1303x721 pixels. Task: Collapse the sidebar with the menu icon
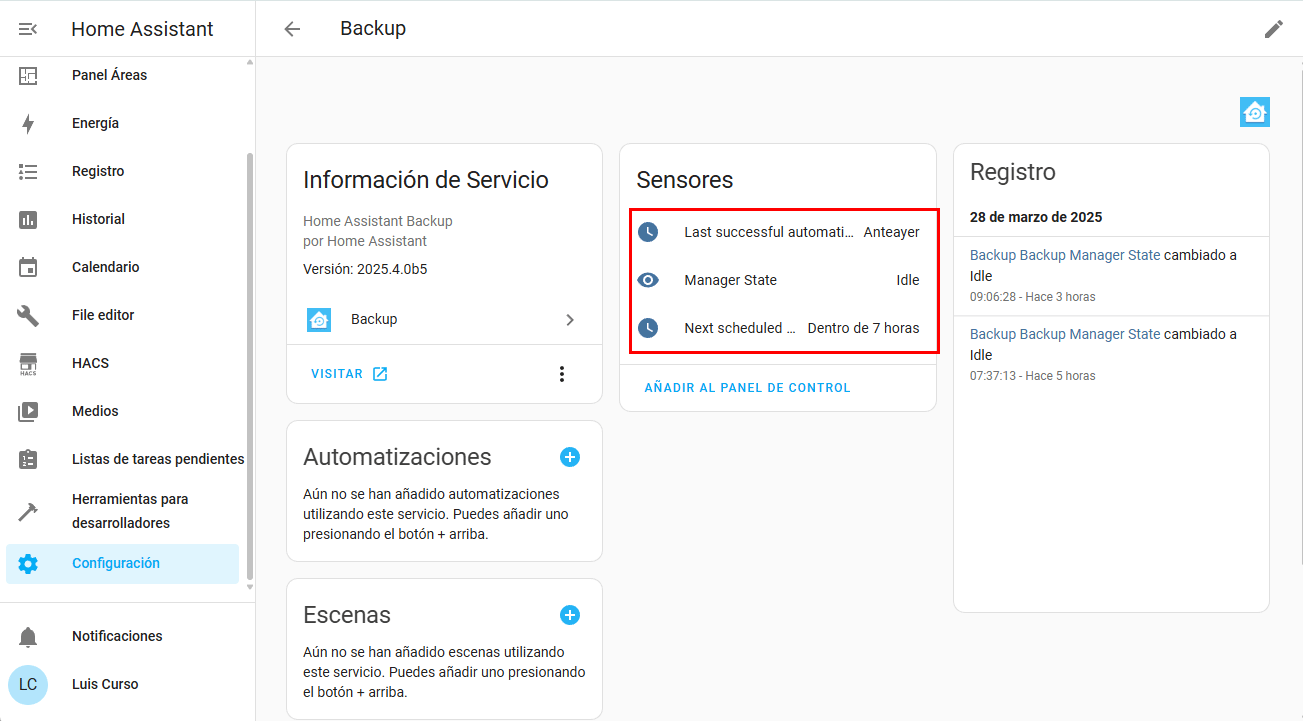click(x=28, y=29)
